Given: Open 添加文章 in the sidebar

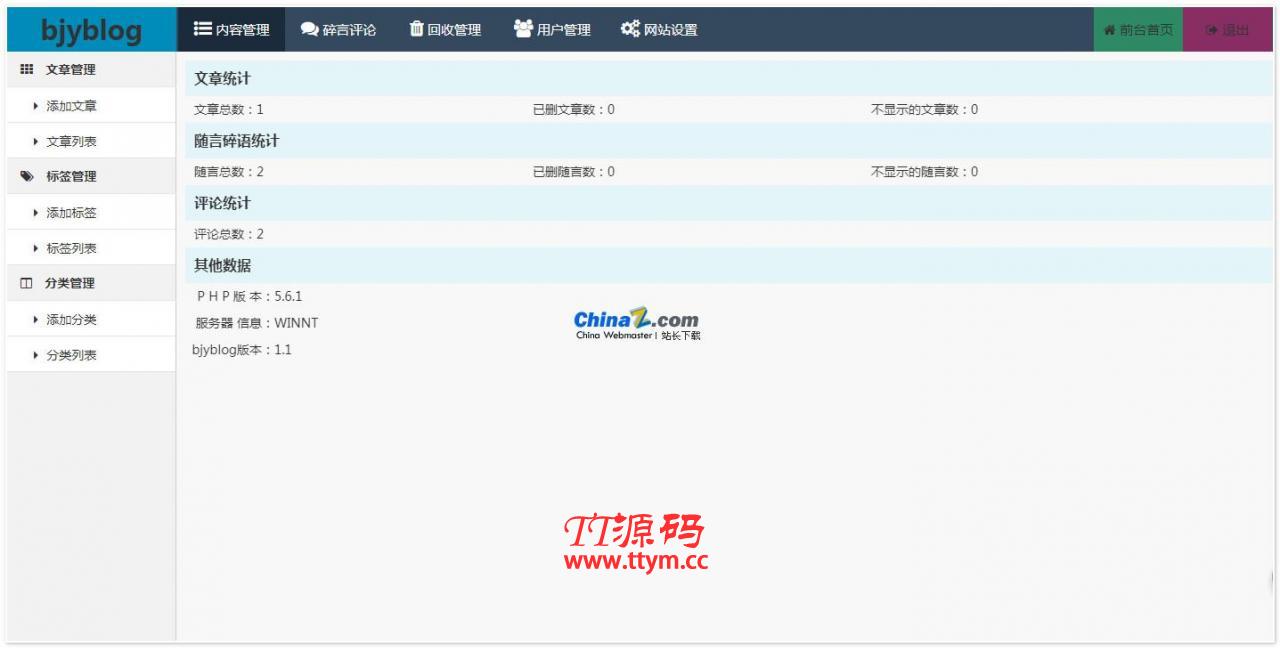Looking at the screenshot, I should [x=91, y=105].
